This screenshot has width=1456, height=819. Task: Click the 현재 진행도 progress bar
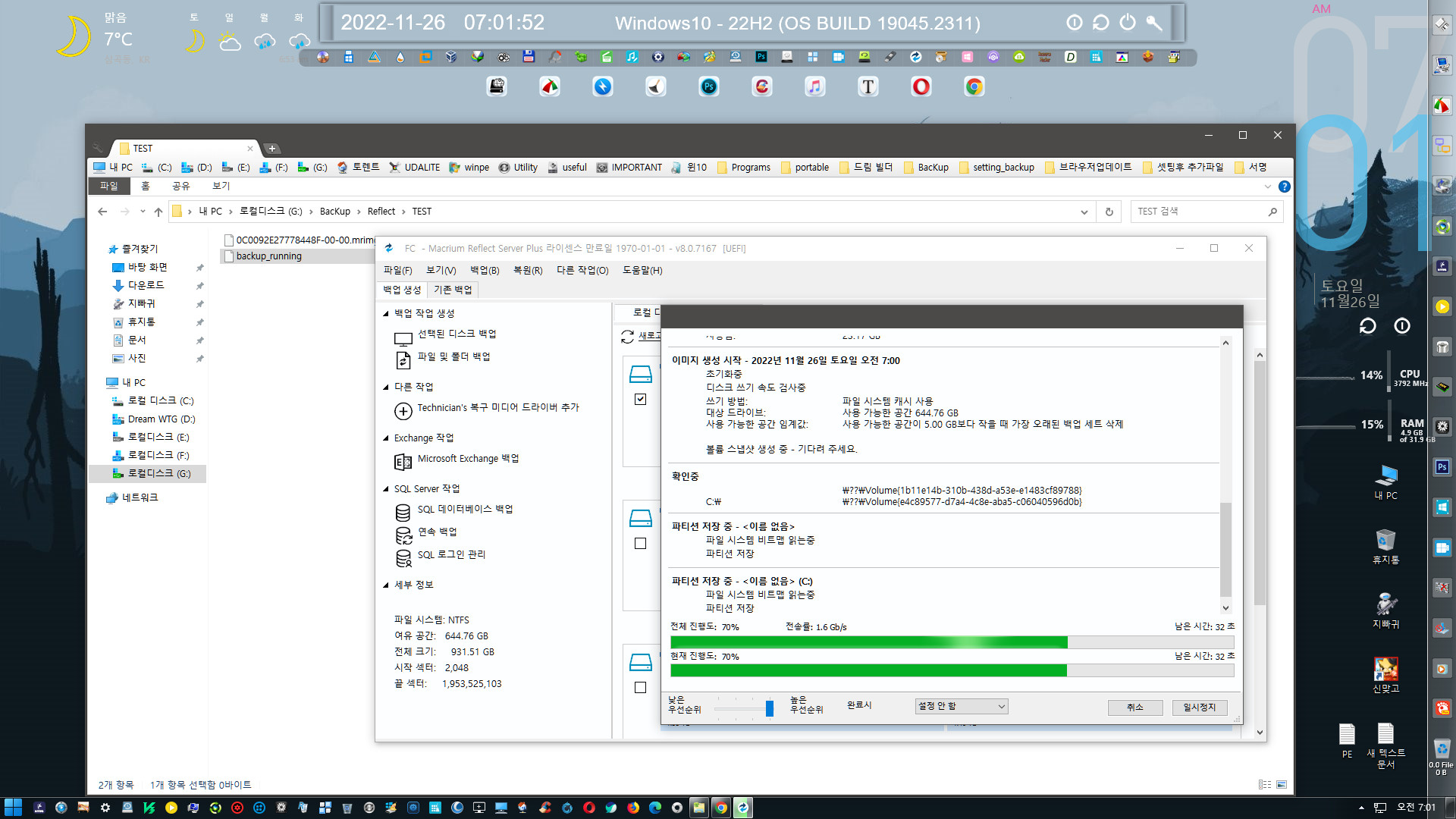(x=952, y=670)
